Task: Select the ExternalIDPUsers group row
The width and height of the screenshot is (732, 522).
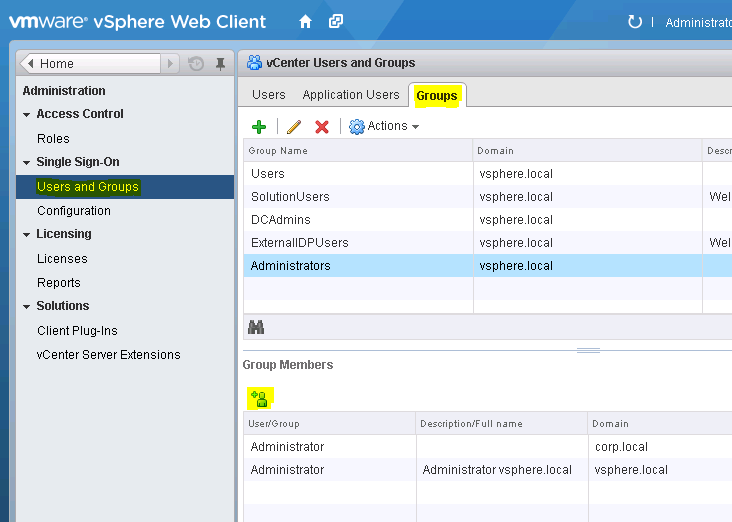Action: (x=488, y=243)
